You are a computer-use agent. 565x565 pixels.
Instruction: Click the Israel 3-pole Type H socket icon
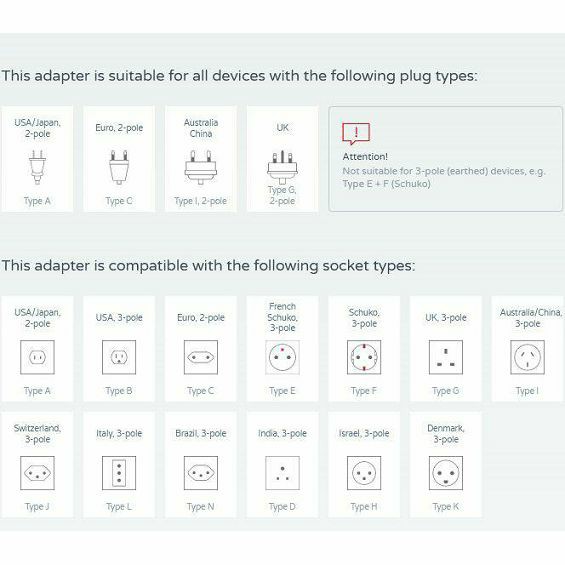[364, 473]
